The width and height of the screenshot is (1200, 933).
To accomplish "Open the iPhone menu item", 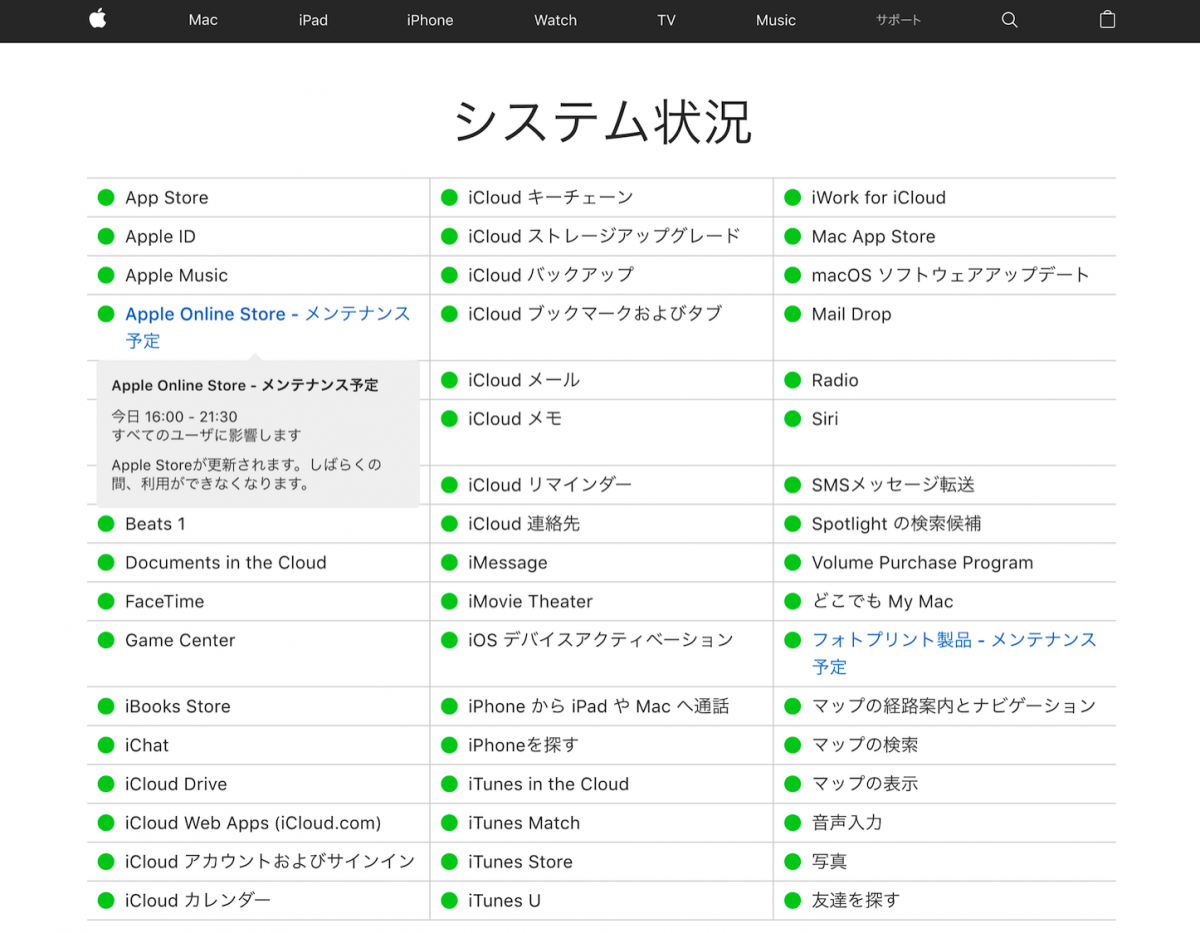I will coord(430,20).
